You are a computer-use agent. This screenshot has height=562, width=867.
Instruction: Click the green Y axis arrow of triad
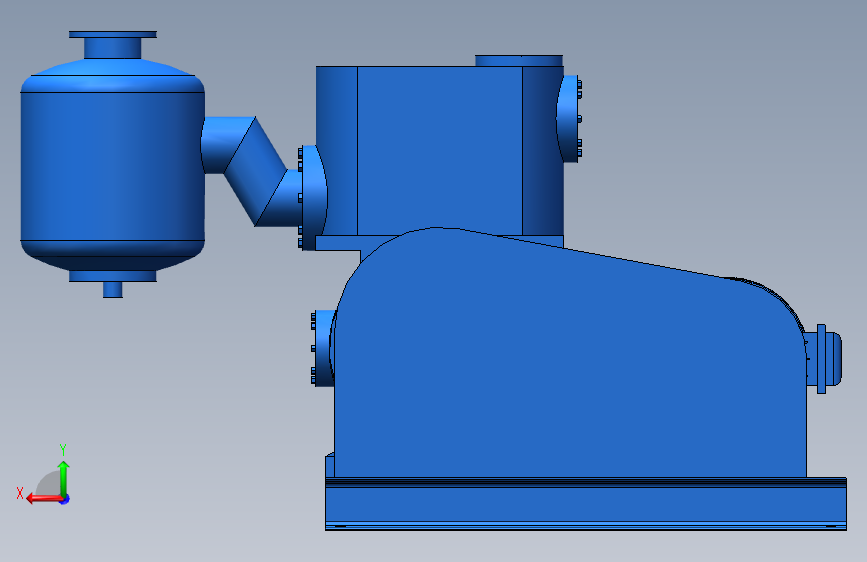pos(64,478)
